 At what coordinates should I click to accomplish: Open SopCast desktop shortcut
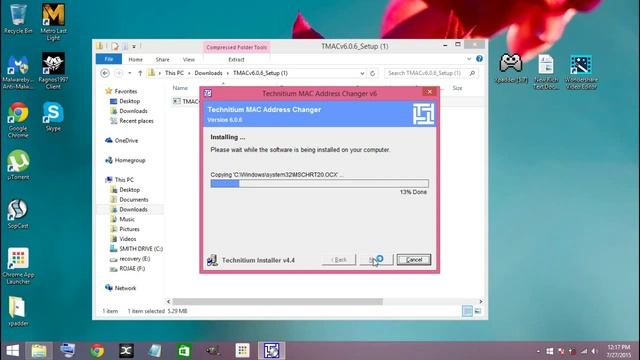[x=18, y=213]
